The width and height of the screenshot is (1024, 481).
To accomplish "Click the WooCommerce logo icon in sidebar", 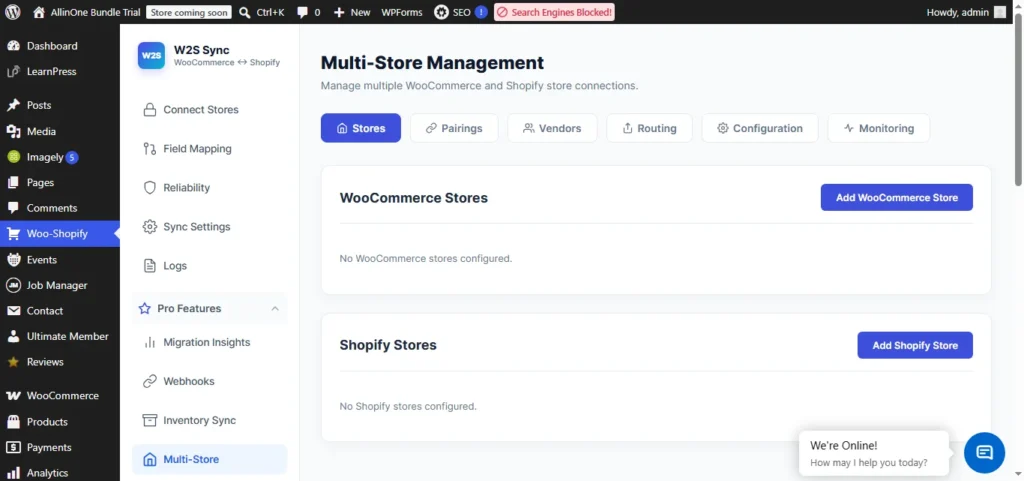I will [x=13, y=396].
